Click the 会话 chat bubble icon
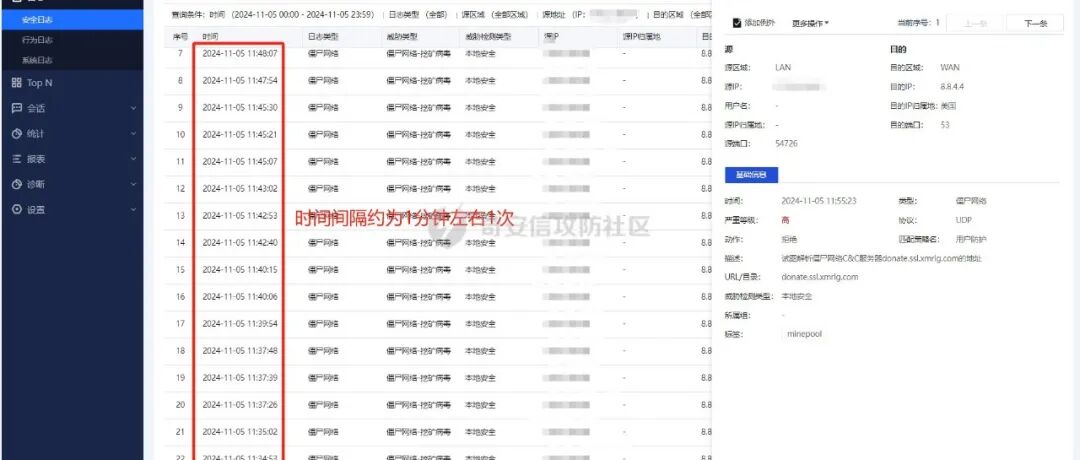Image resolution: width=1080 pixels, height=460 pixels. click(17, 108)
